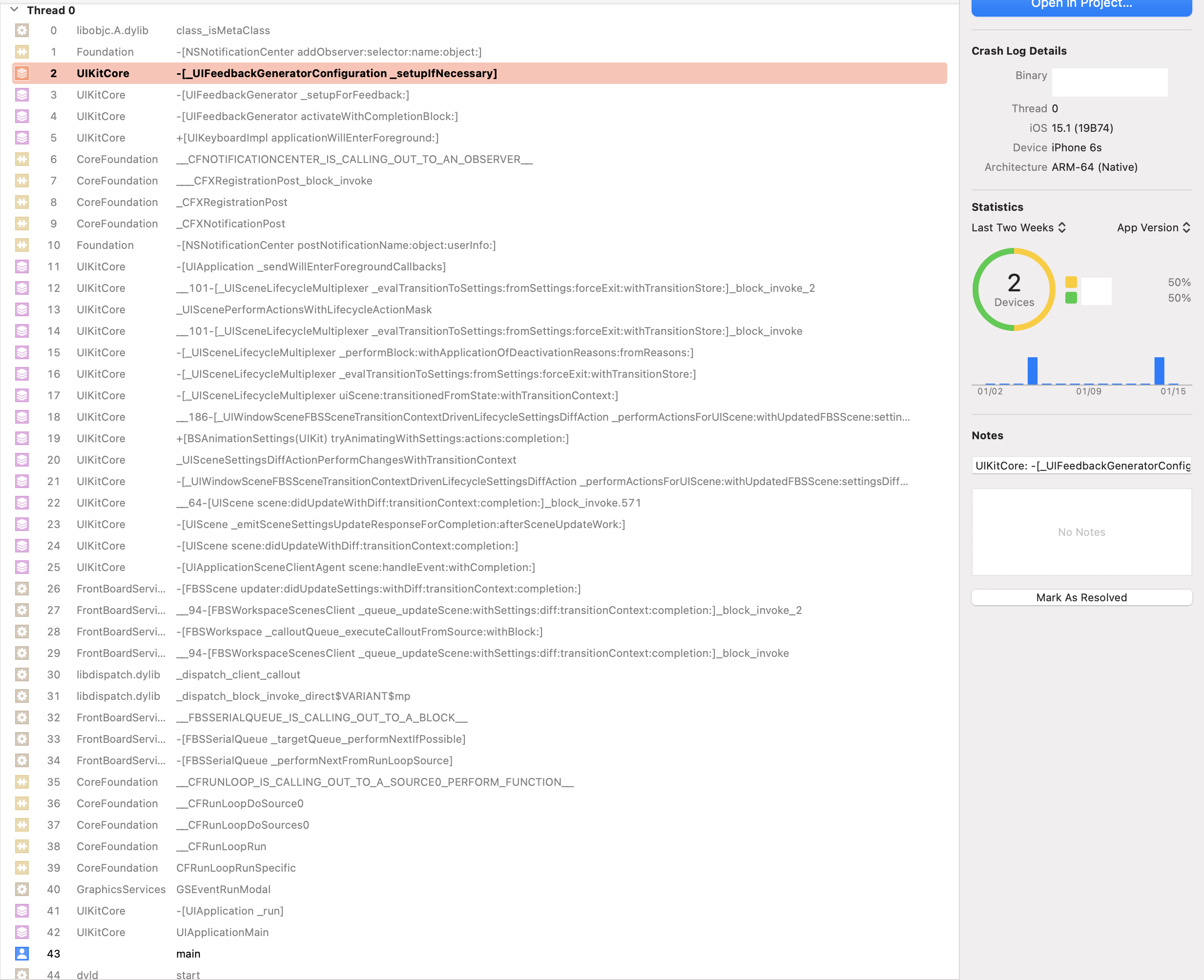The height and width of the screenshot is (980, 1204).
Task: Click the yellow legend color swatch
Action: coord(1071,282)
